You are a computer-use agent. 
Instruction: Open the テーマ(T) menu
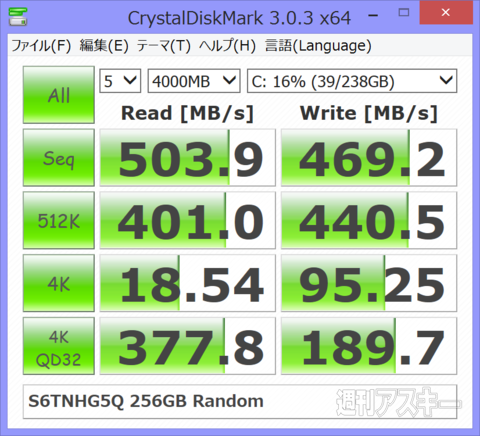click(164, 46)
